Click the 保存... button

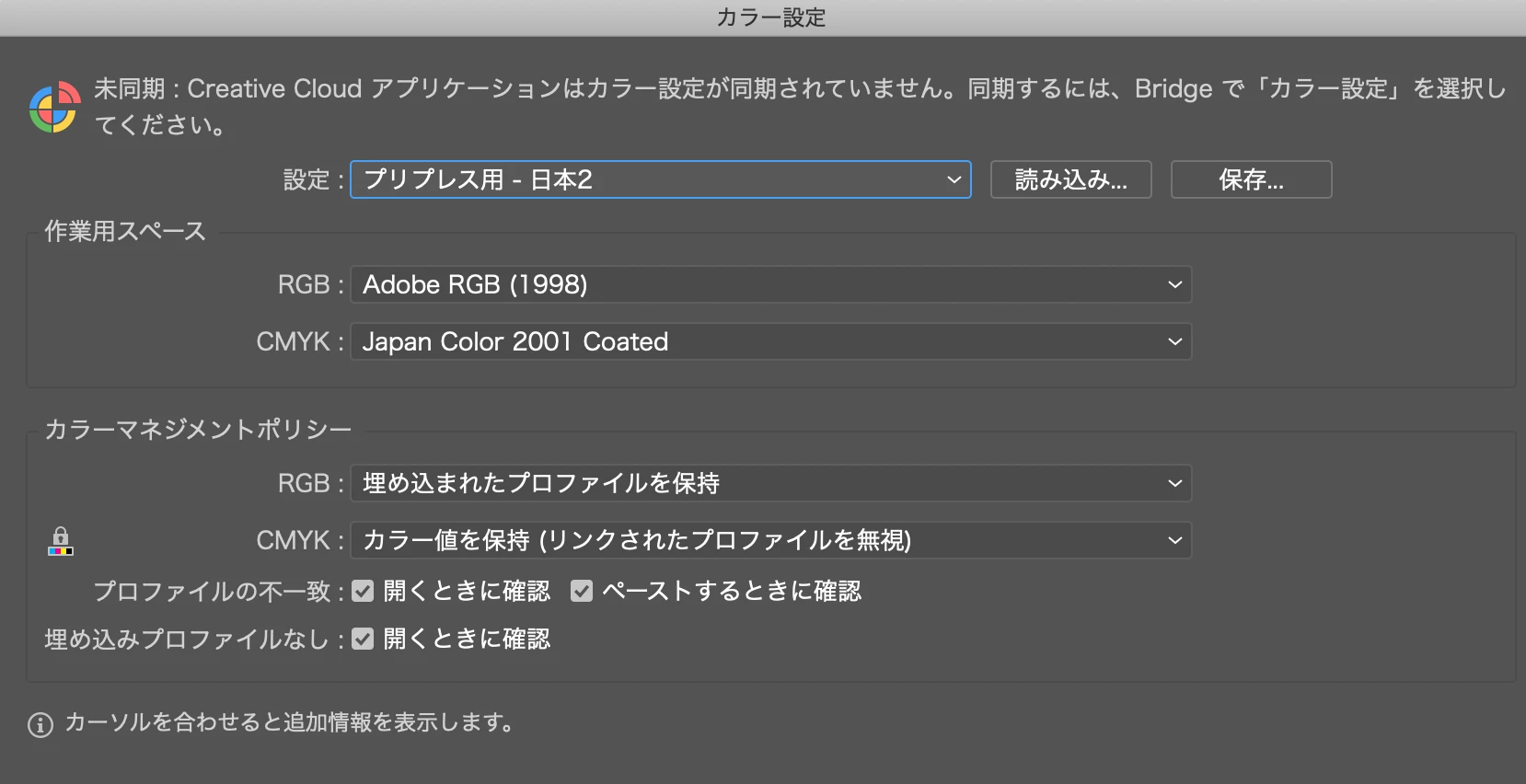click(x=1251, y=179)
